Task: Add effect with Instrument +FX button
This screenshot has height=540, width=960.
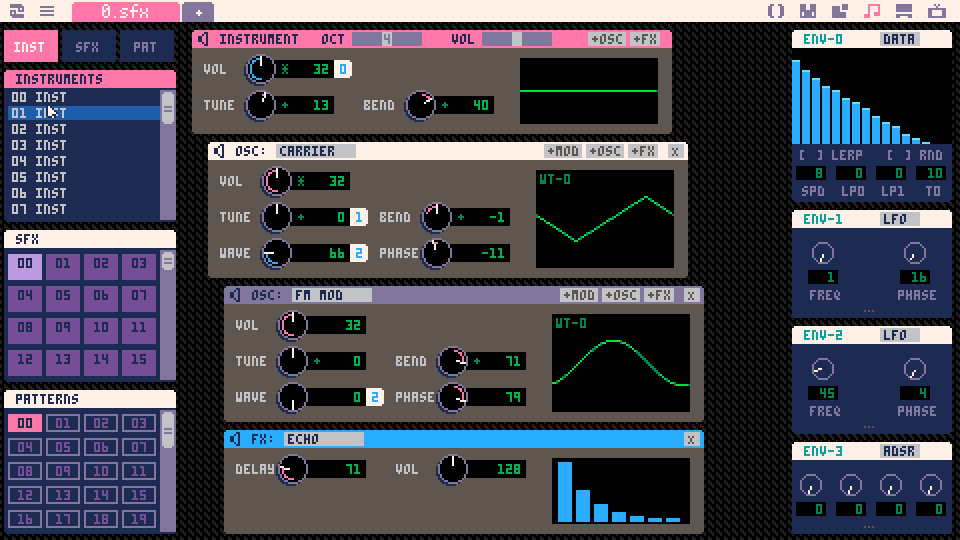Action: (x=644, y=39)
